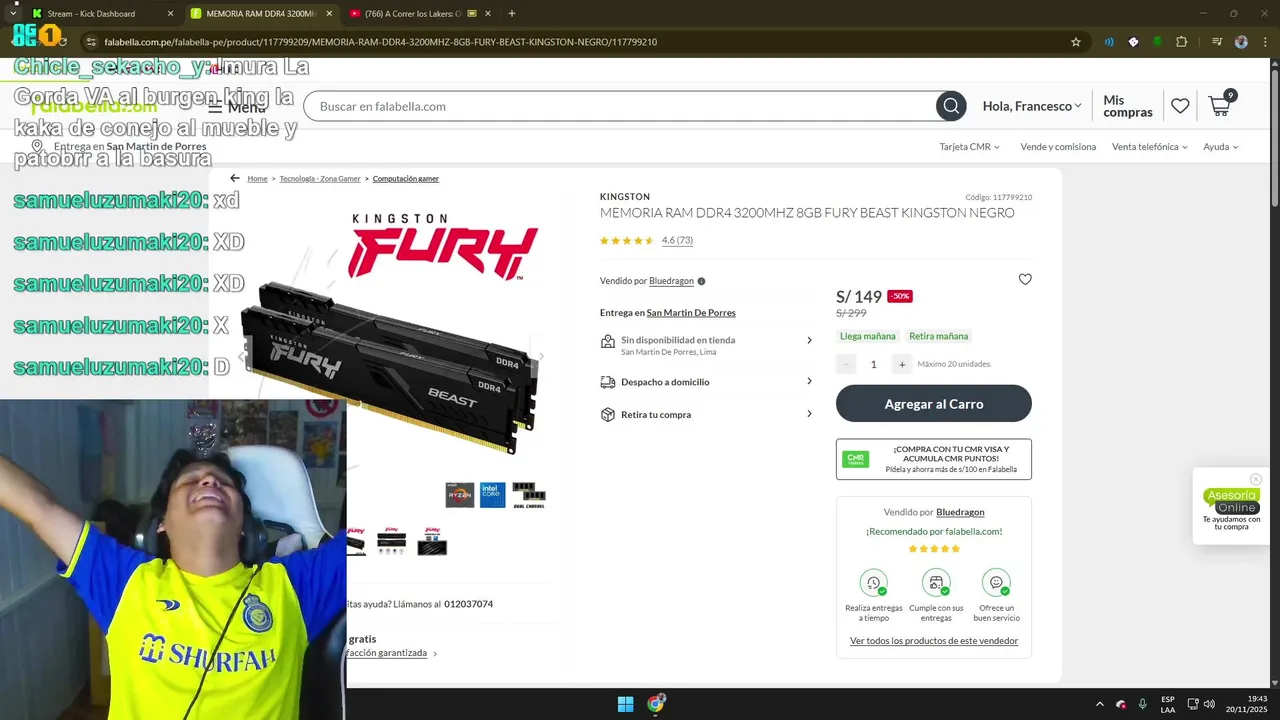
Task: Go to Tecnología - Zona Gamer breadcrumb
Action: [320, 179]
